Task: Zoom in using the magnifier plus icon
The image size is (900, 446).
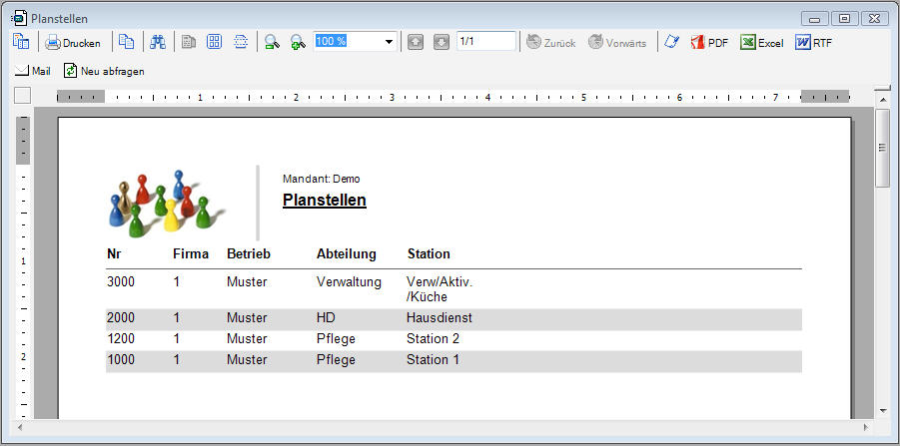Action: tap(297, 42)
